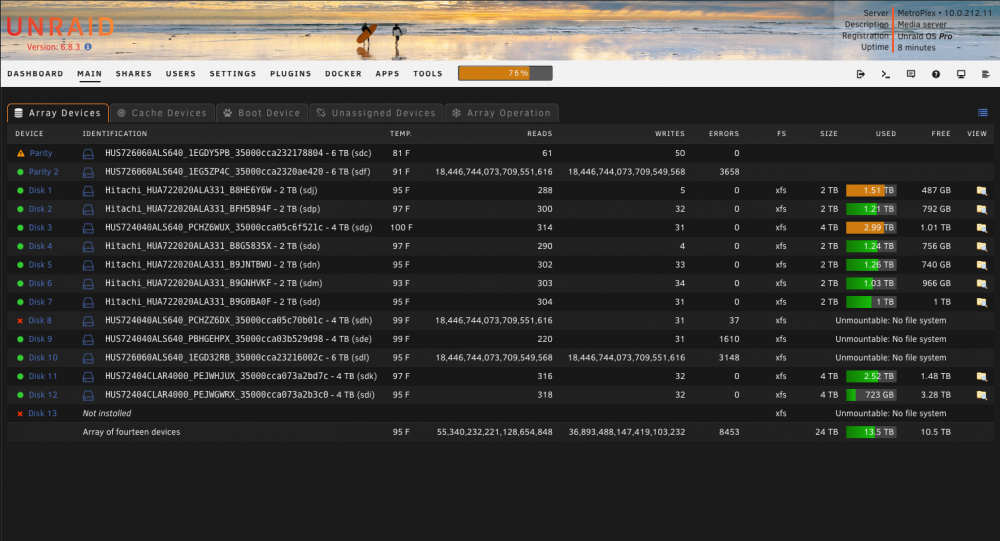Click the Disk 3 usage bar showing 2.99 TB
This screenshot has height=541, width=1000.
point(871,227)
